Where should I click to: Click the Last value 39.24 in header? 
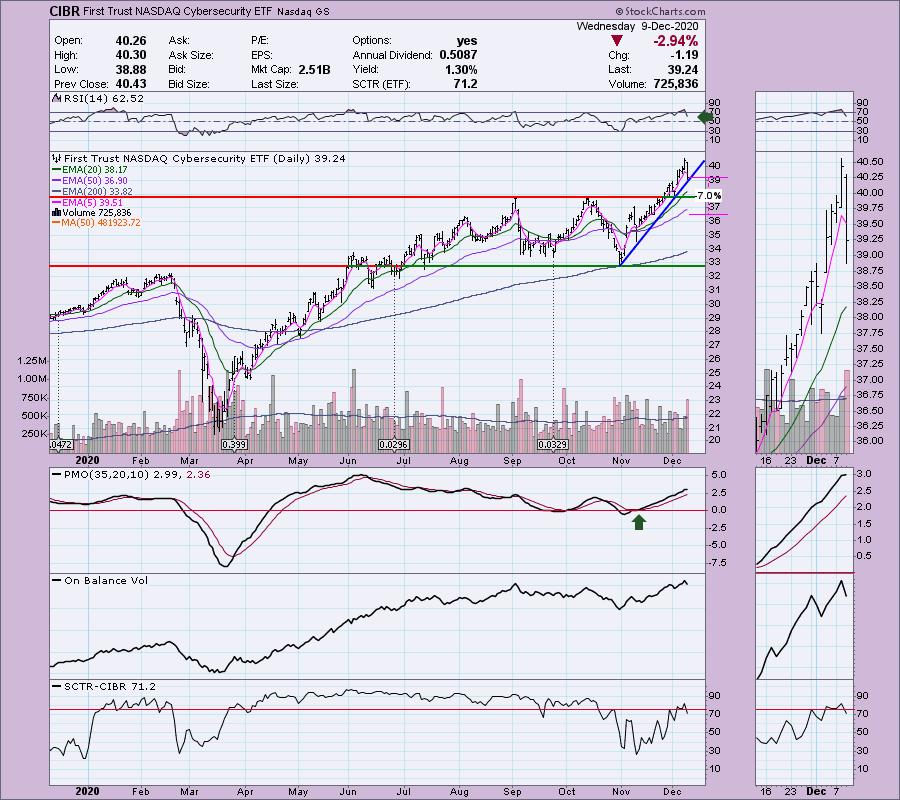click(683, 69)
